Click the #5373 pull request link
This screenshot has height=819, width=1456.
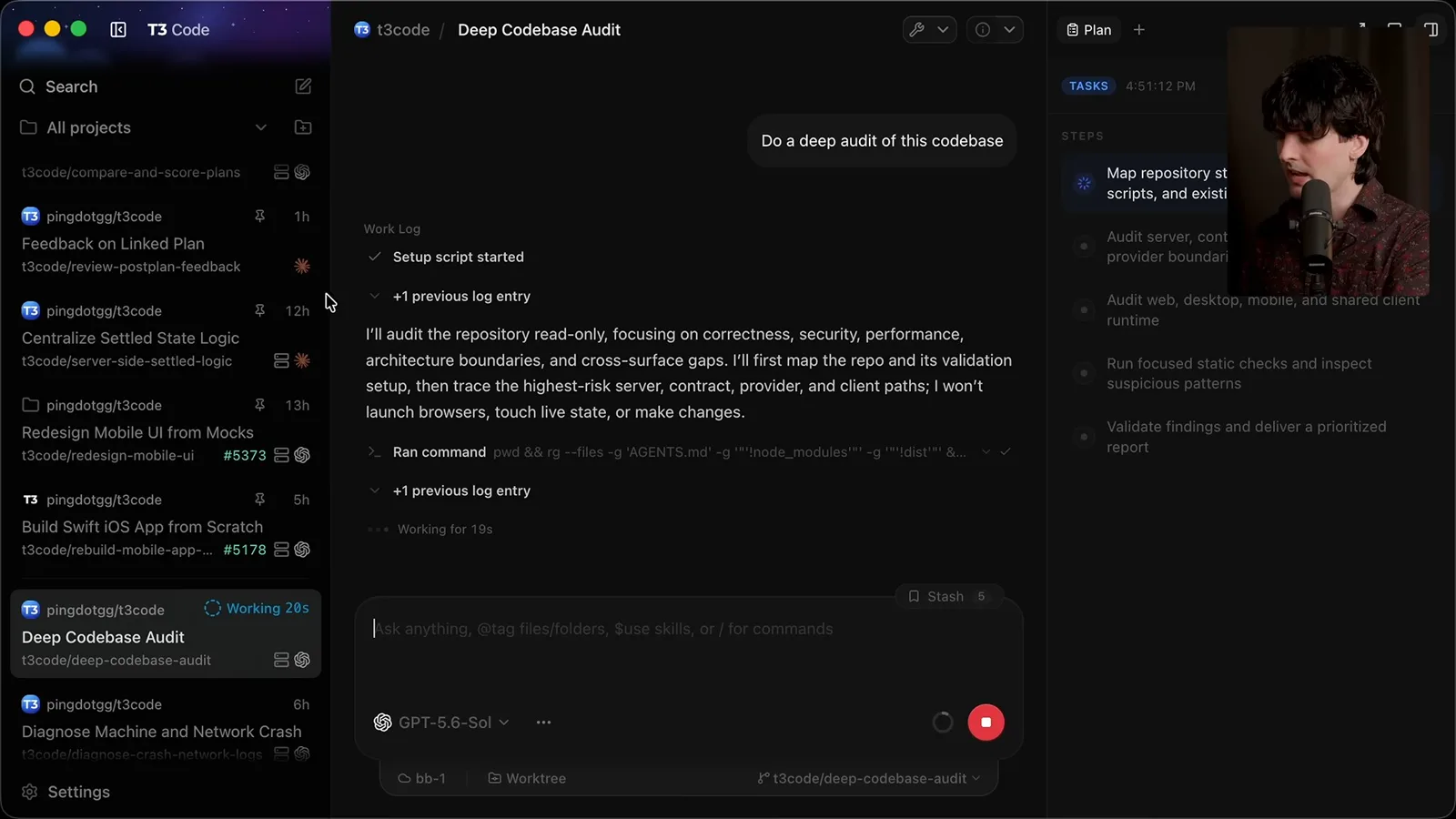pos(245,456)
